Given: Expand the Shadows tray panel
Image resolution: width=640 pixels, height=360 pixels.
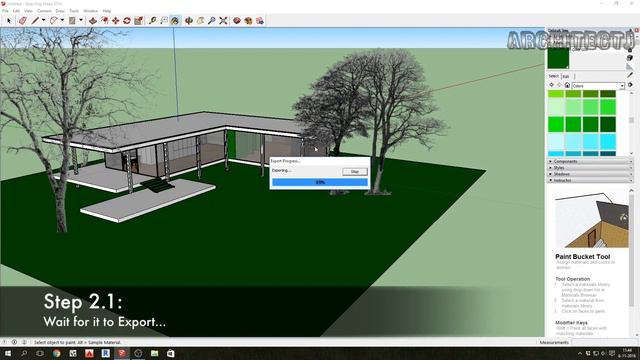Looking at the screenshot, I should coord(590,174).
